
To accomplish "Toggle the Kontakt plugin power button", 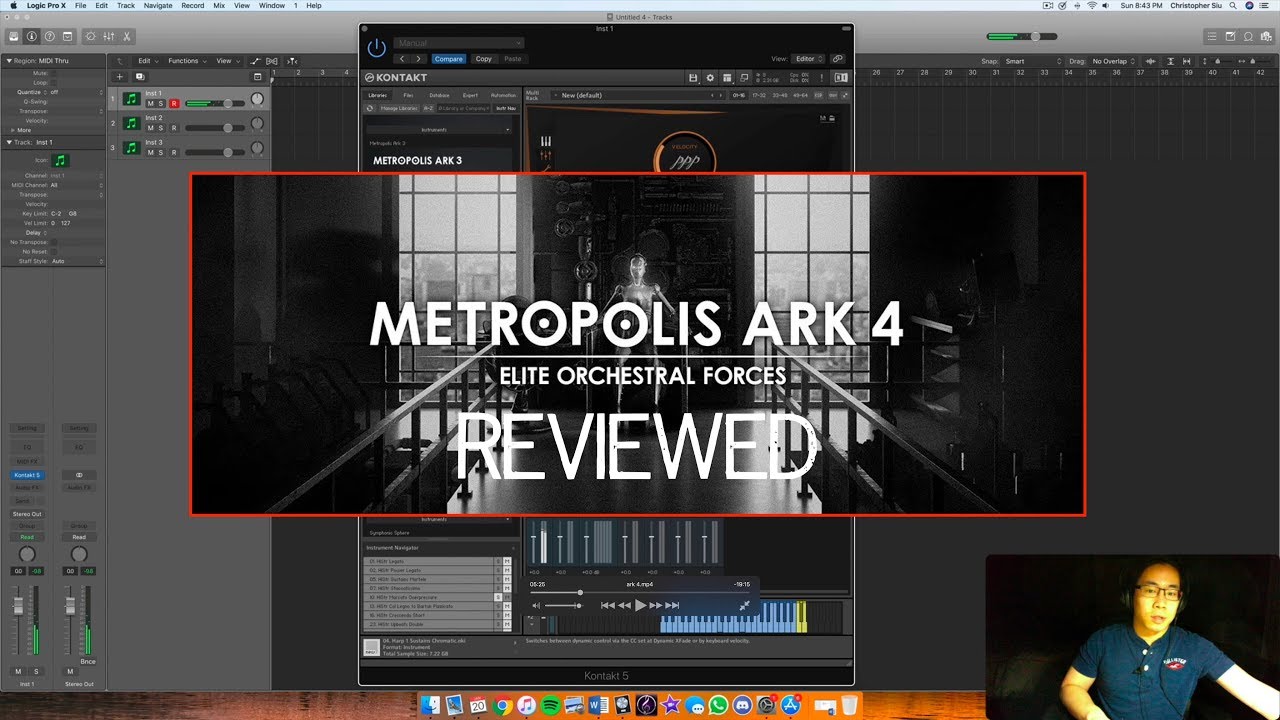I will coord(376,47).
